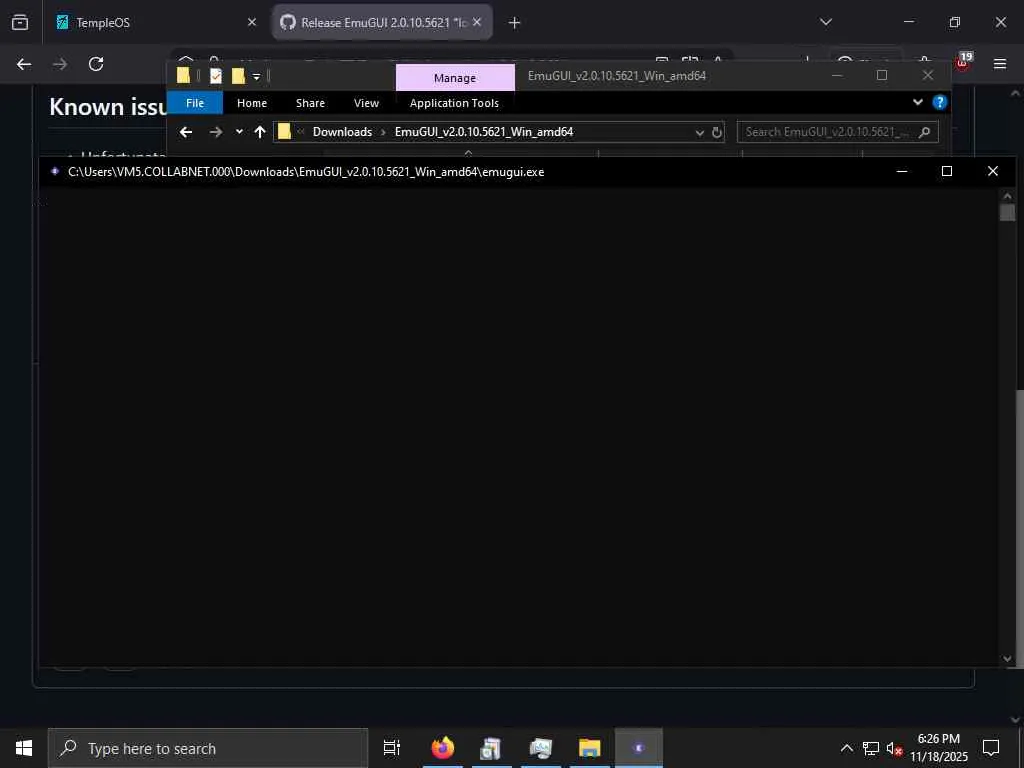The width and height of the screenshot is (1024, 768).
Task: Switch to the Home ribbon tab
Action: pyautogui.click(x=251, y=103)
